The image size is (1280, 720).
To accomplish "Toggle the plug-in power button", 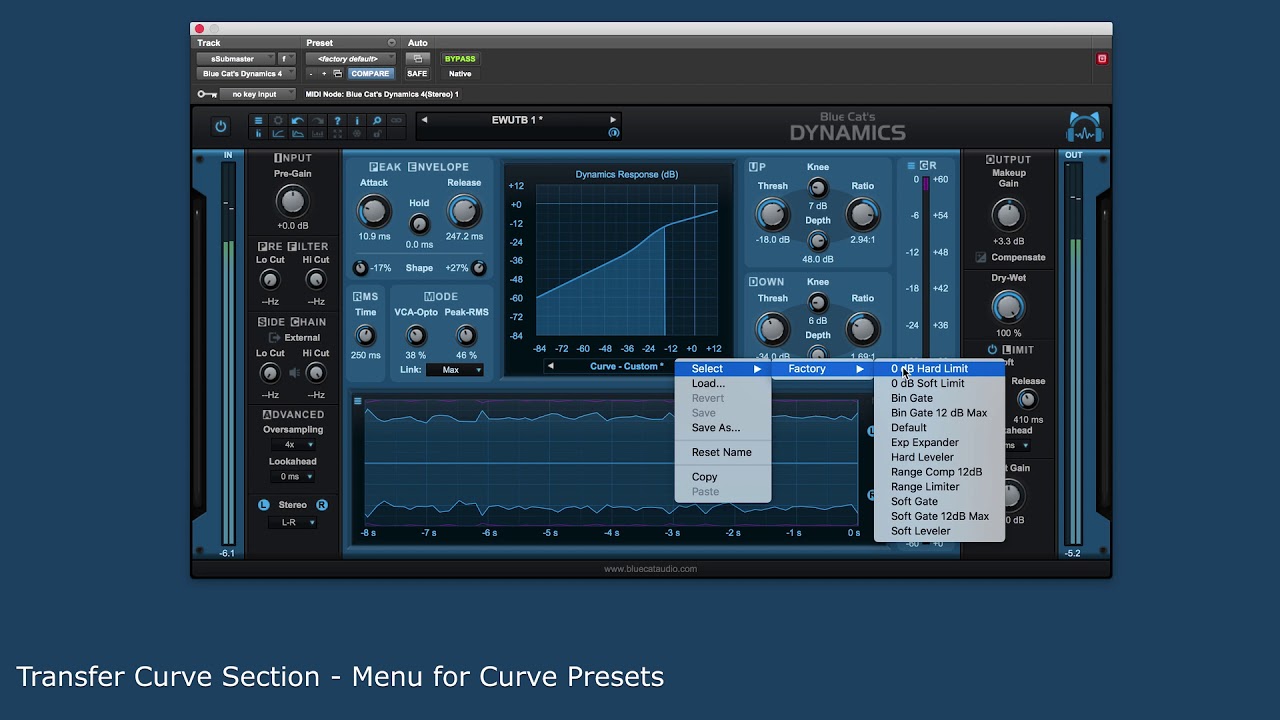I will [221, 127].
